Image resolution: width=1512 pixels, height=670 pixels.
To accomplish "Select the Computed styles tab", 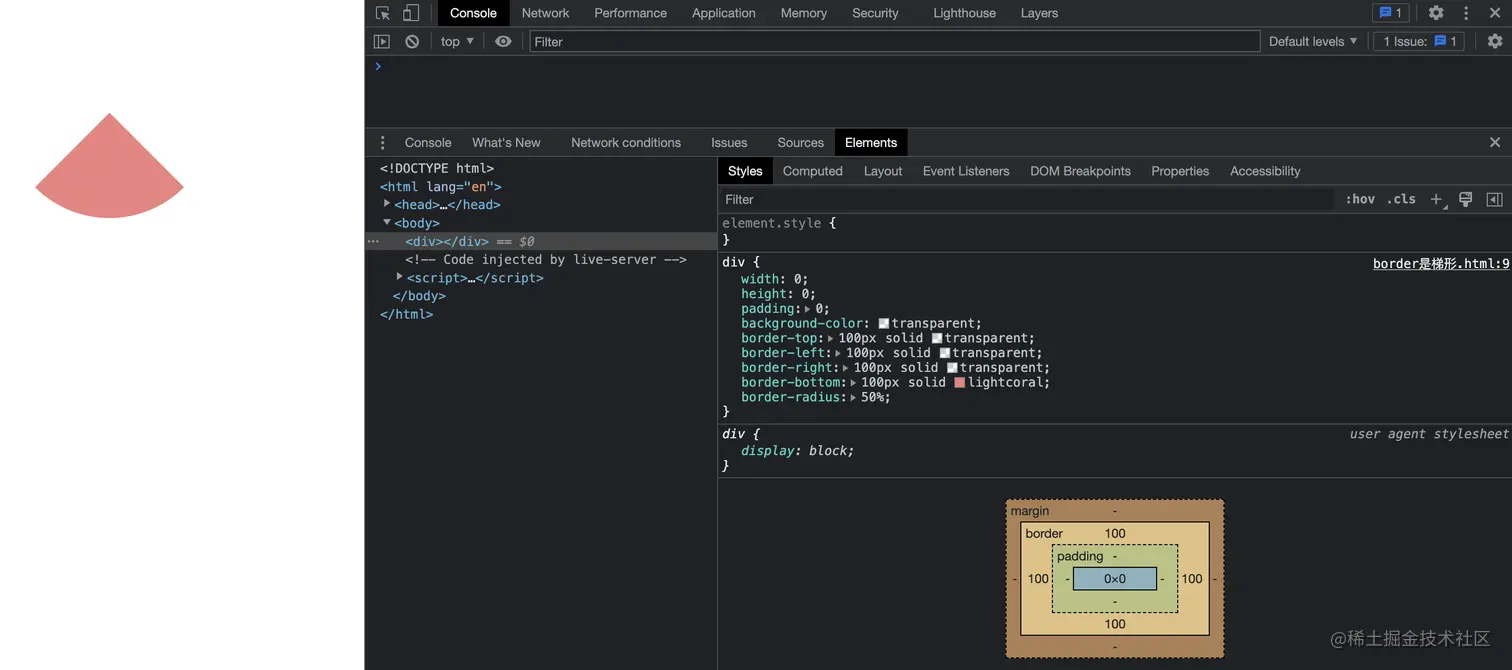I will click(x=812, y=171).
